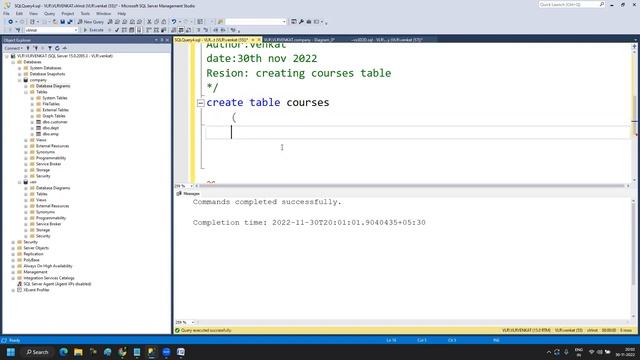The height and width of the screenshot is (360, 640).
Task: Open the Find combo box in toolbar
Action: pos(256,22)
